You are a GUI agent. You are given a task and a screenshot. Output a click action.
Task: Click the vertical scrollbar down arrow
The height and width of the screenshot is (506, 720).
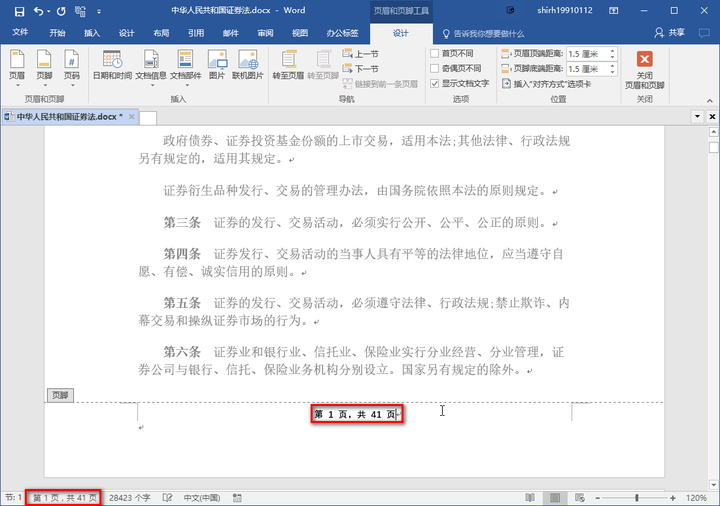713,484
